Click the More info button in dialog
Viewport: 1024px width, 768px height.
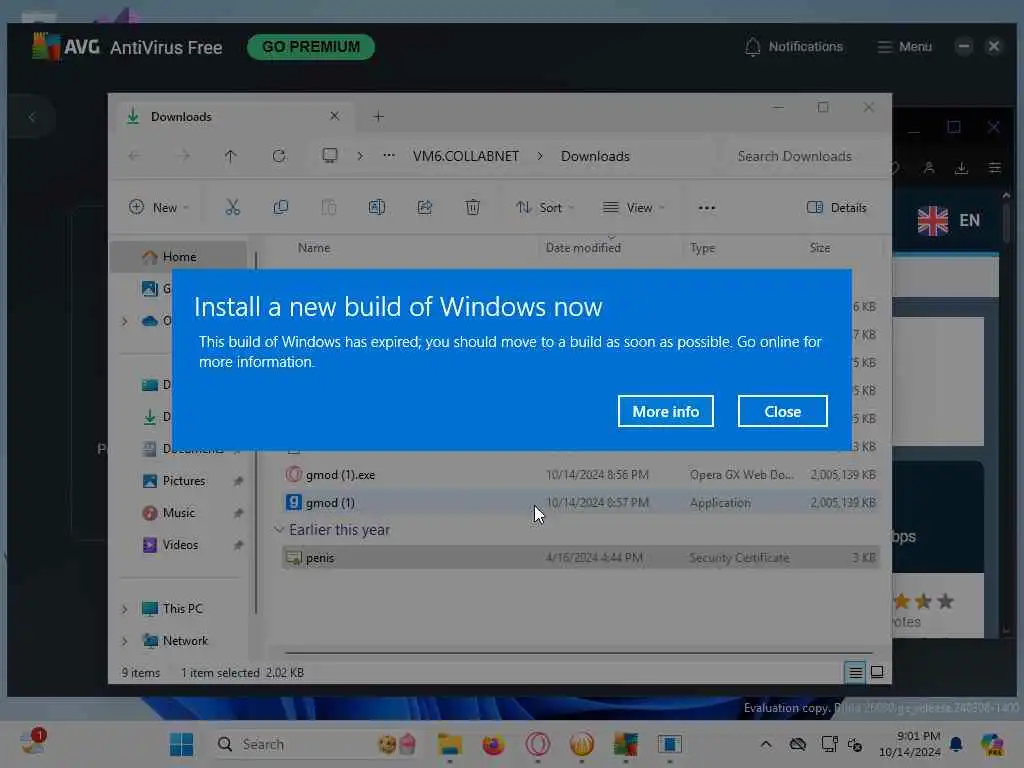coord(665,411)
